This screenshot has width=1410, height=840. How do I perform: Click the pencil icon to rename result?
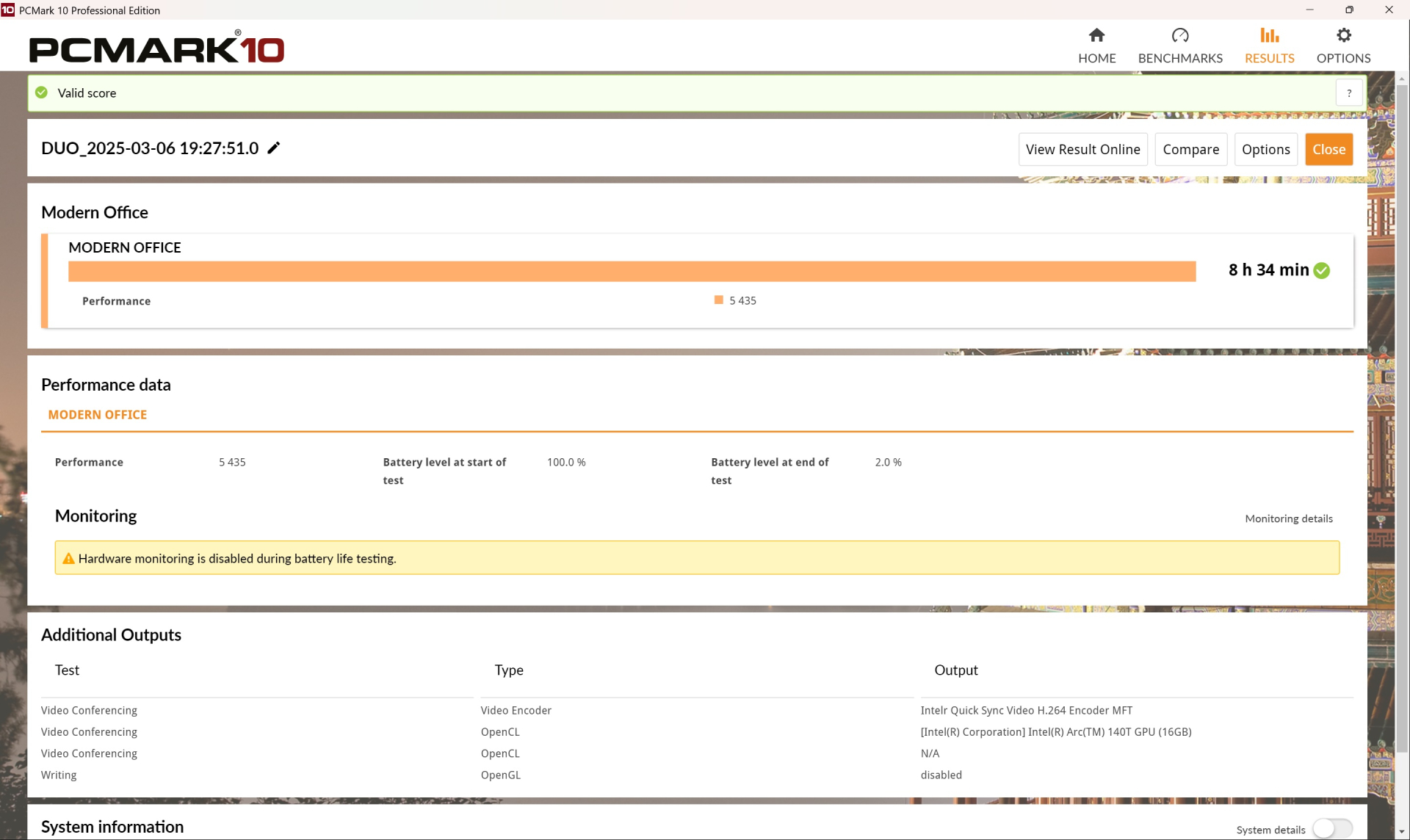(274, 148)
